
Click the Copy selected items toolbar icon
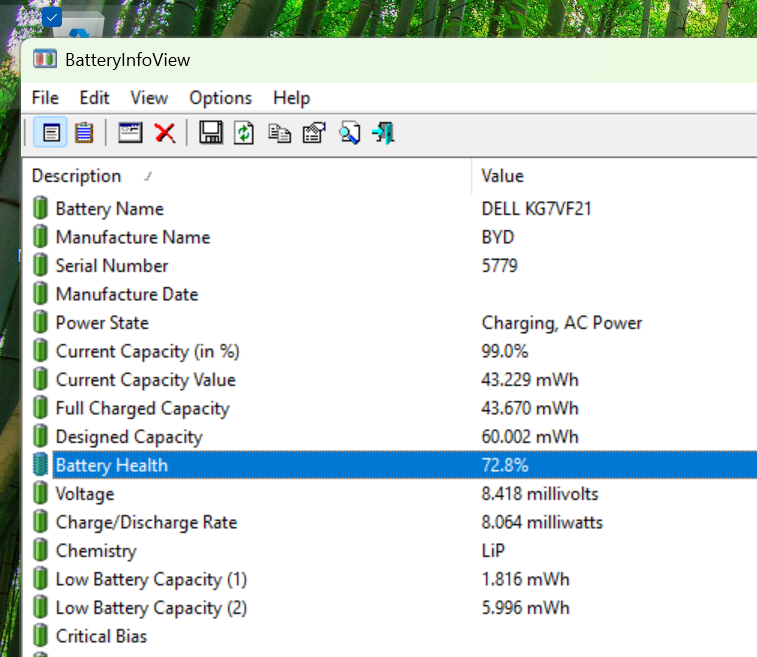point(280,134)
